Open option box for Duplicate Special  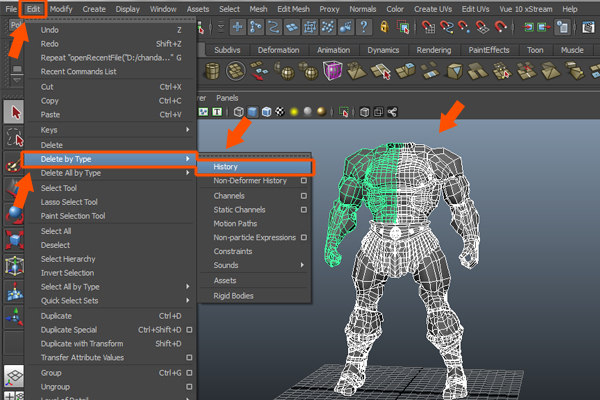point(190,329)
